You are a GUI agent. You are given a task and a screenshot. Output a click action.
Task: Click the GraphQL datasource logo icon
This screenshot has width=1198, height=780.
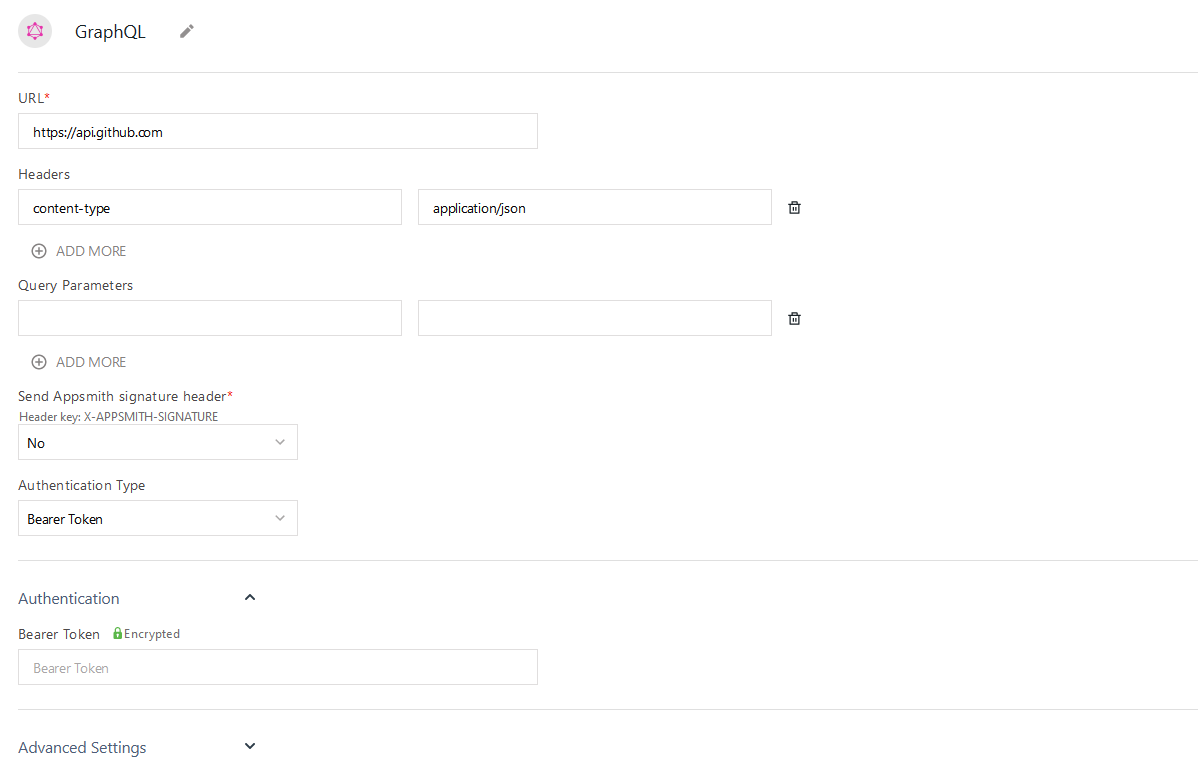[34, 30]
